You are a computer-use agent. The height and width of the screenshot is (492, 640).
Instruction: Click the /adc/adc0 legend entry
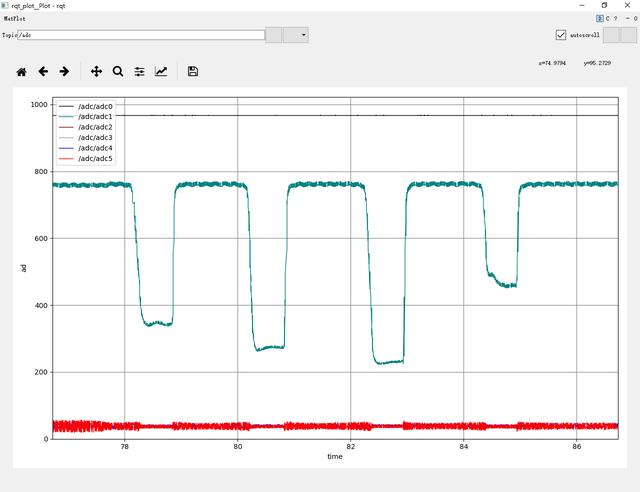[x=86, y=106]
